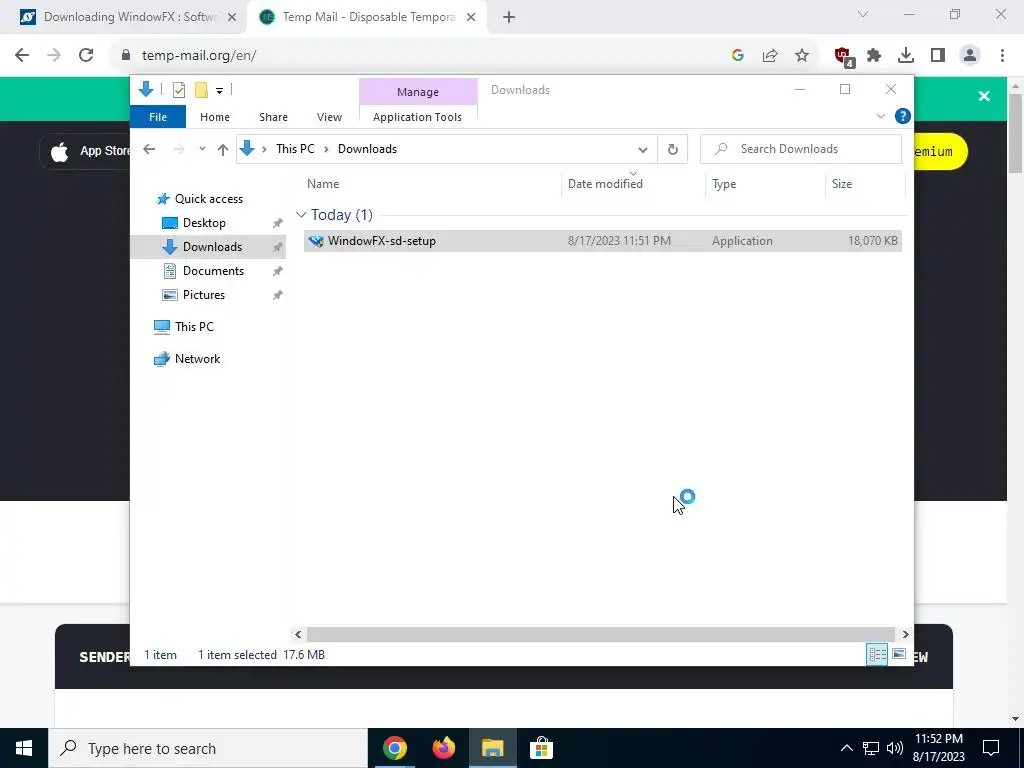The width and height of the screenshot is (1024, 768).
Task: Switch to Large icons view
Action: point(899,654)
